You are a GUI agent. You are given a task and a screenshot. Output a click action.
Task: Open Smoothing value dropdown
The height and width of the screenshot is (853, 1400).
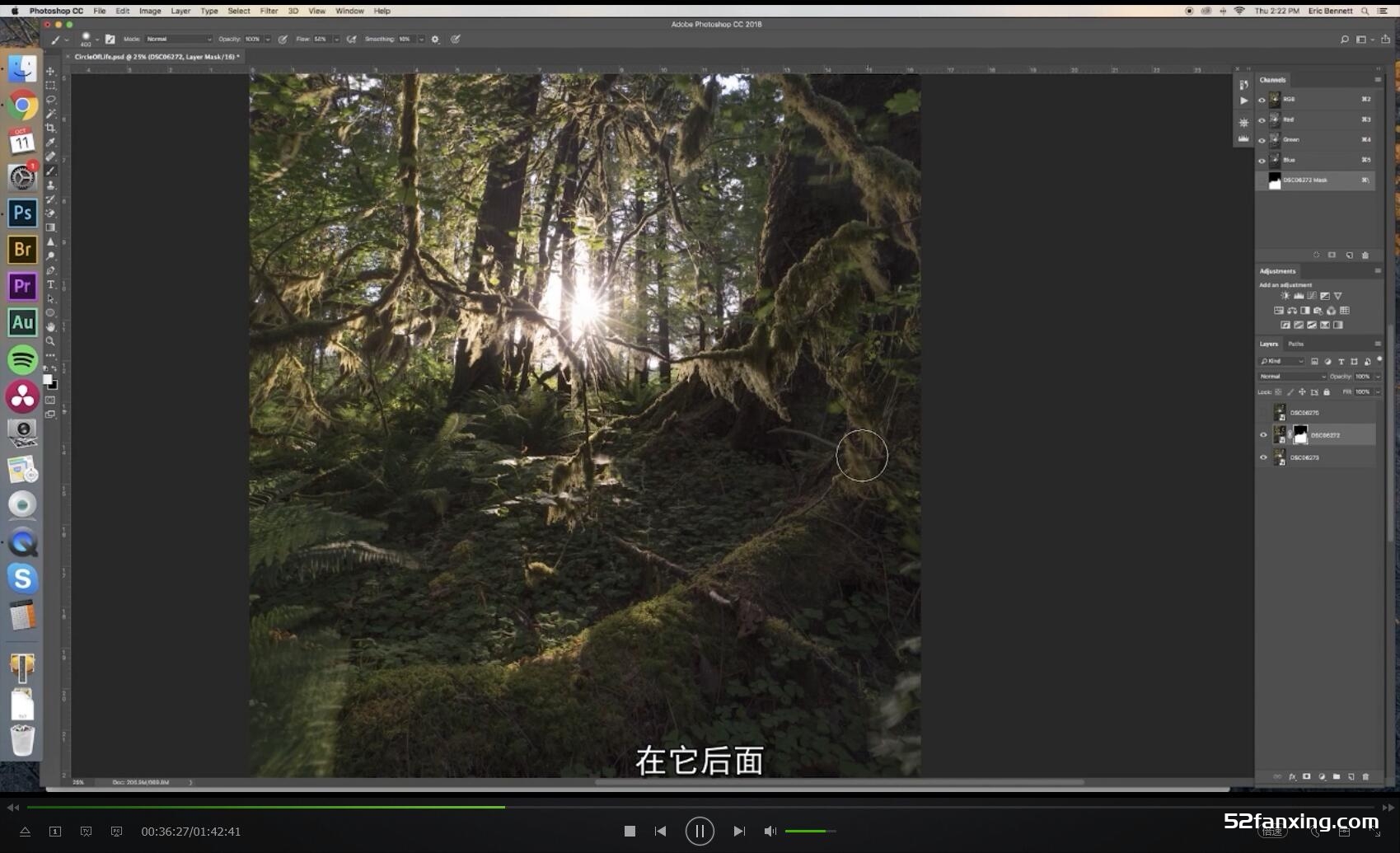click(421, 39)
